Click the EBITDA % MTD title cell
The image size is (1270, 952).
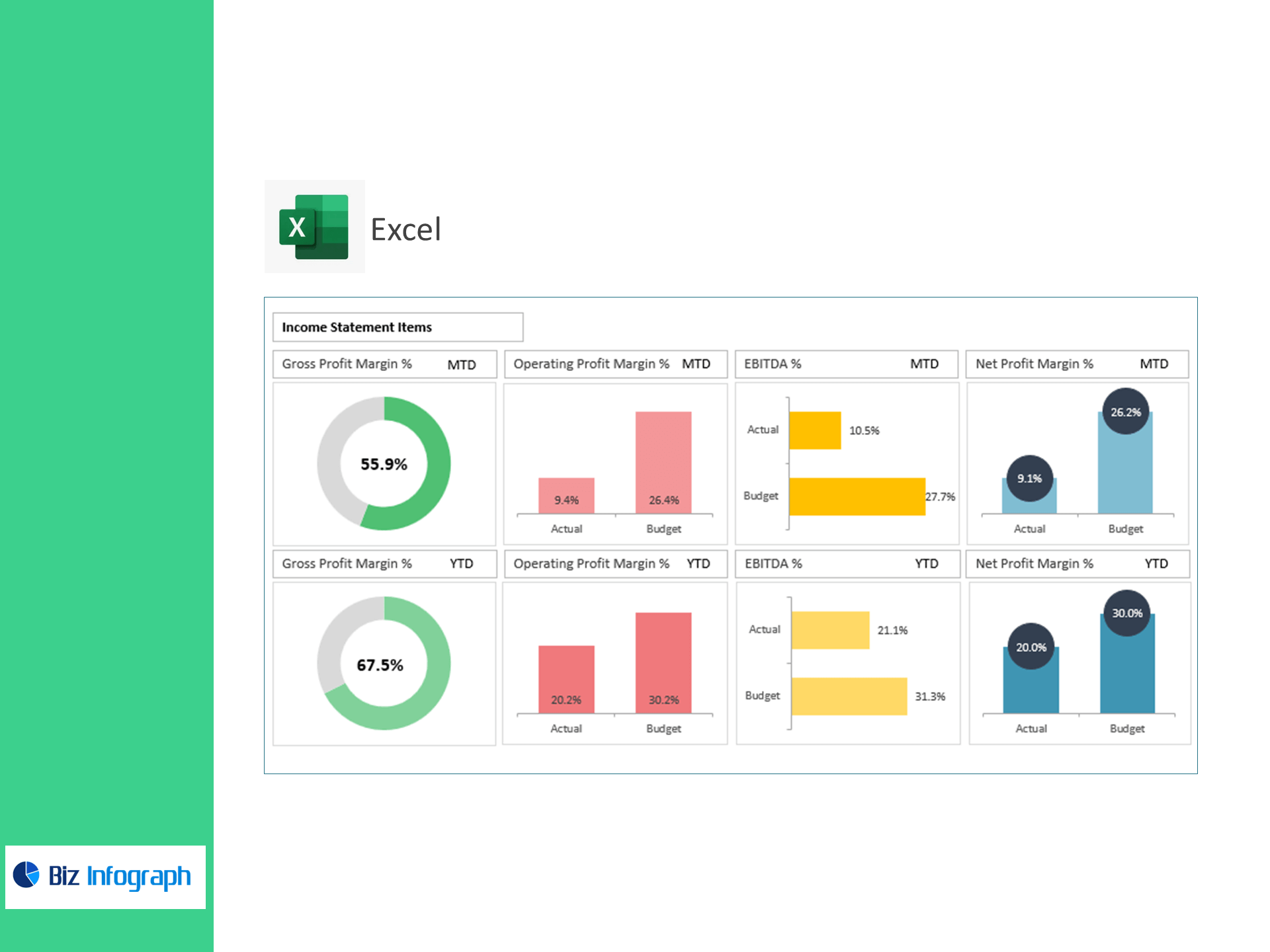pos(846,364)
